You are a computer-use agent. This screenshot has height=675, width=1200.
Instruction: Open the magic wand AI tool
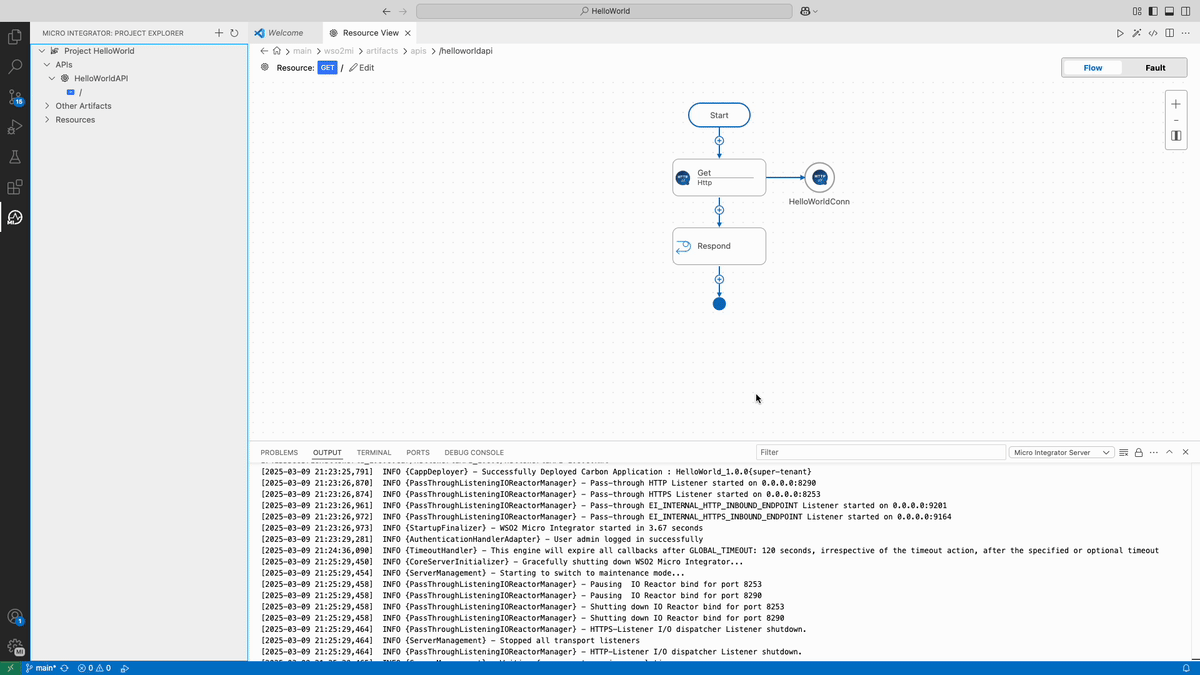pyautogui.click(x=1136, y=33)
